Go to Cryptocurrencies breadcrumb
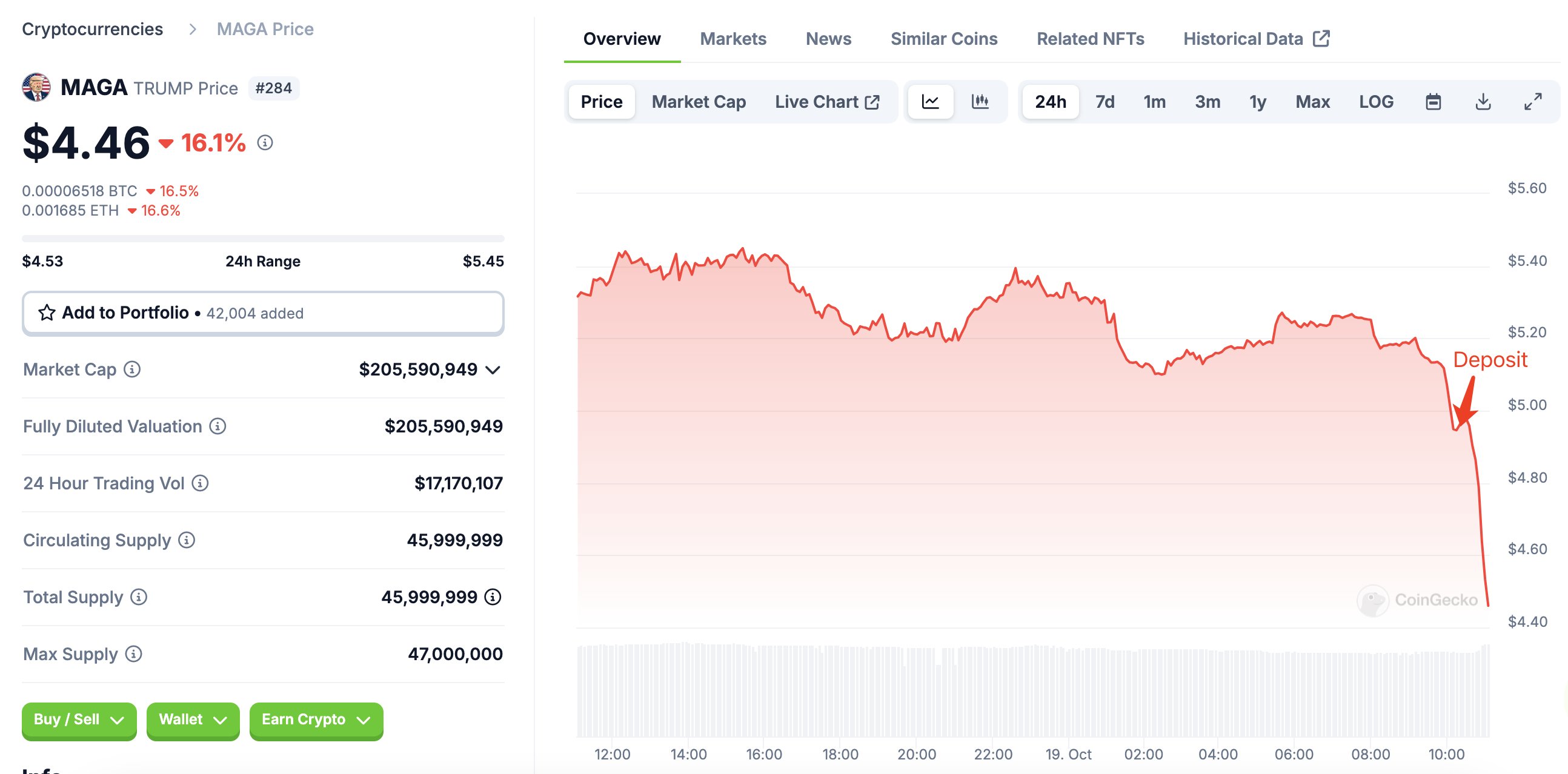The width and height of the screenshot is (1568, 774). (x=93, y=29)
